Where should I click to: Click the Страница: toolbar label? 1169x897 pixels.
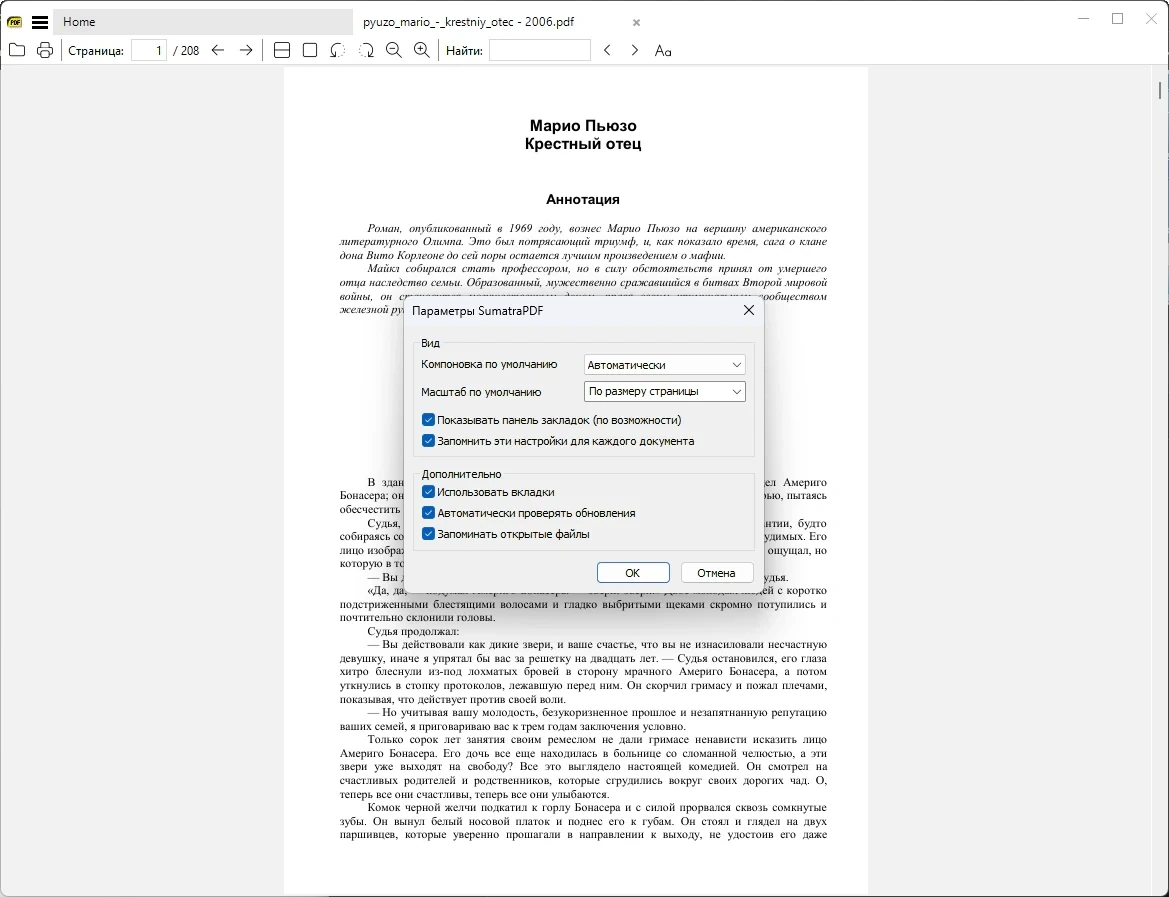click(95, 51)
